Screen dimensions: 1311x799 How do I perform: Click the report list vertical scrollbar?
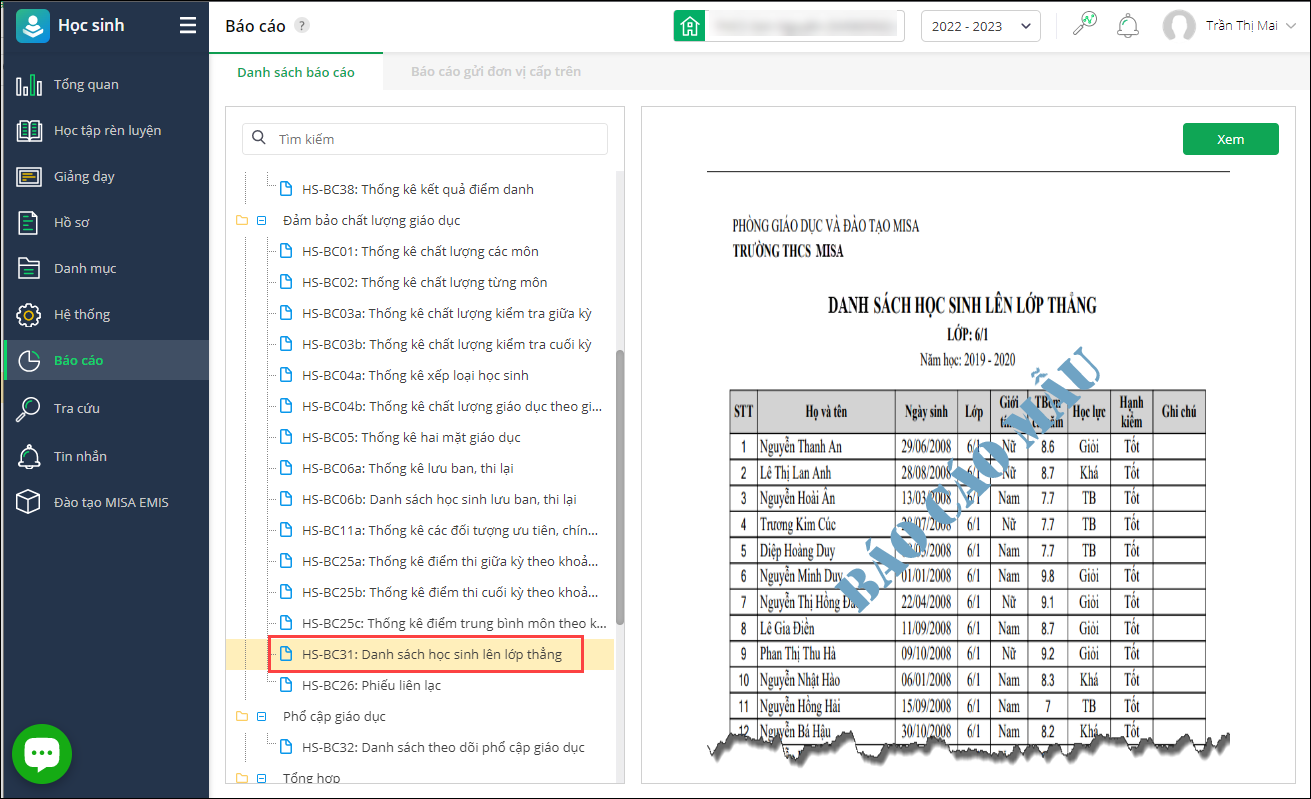tap(620, 487)
